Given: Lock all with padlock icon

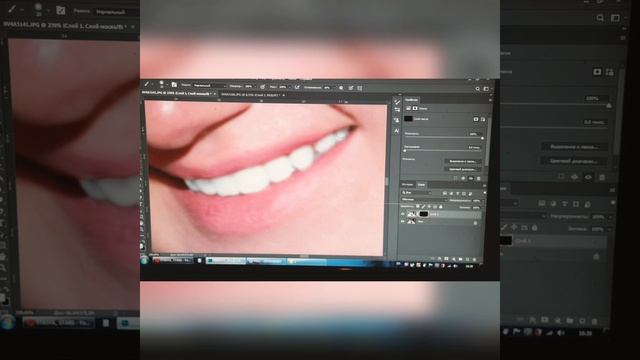Looking at the screenshot, I should point(441,207).
